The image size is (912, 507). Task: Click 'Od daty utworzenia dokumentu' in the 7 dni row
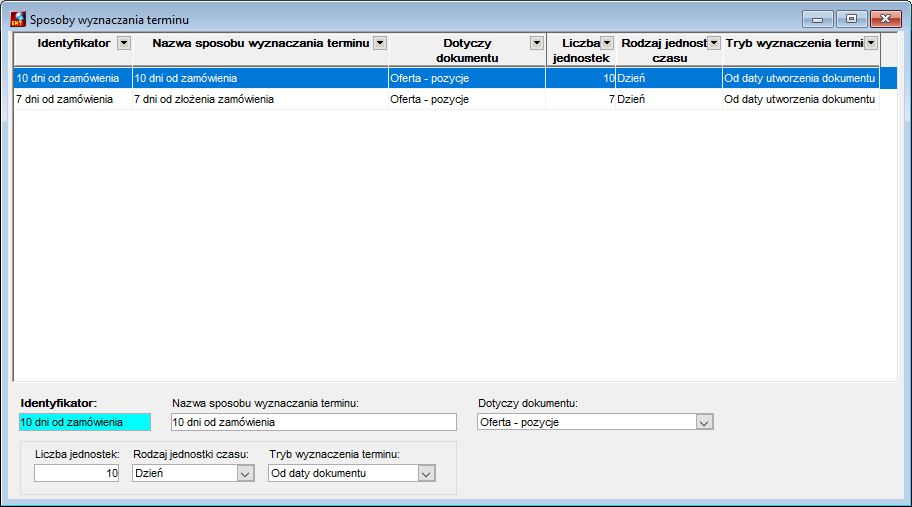801,99
